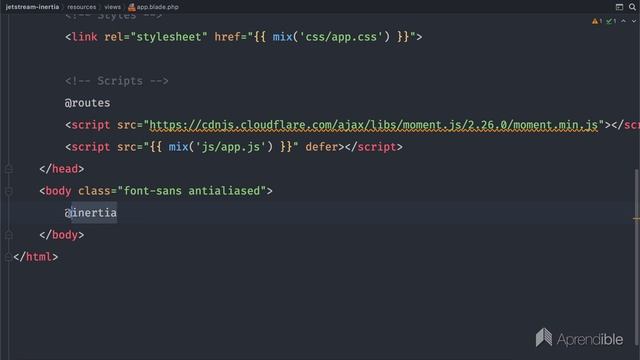Collapse the body opening tag fold marker

tap(9, 191)
